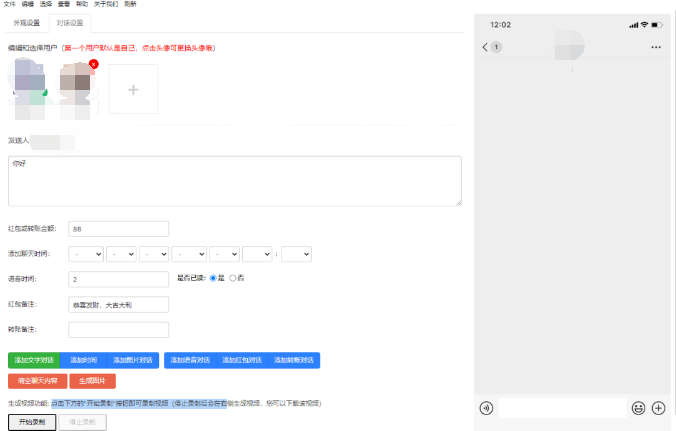
Task: Click the message input box in phone preview
Action: pos(562,408)
